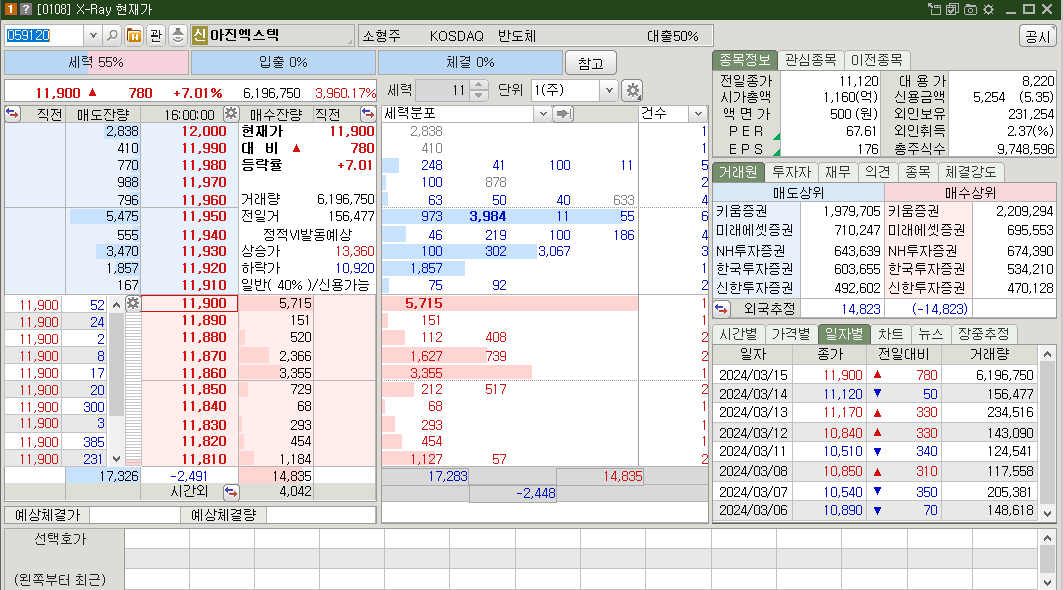Open the 장중추정 tab
Screen dimensions: 1063x590
[984, 334]
